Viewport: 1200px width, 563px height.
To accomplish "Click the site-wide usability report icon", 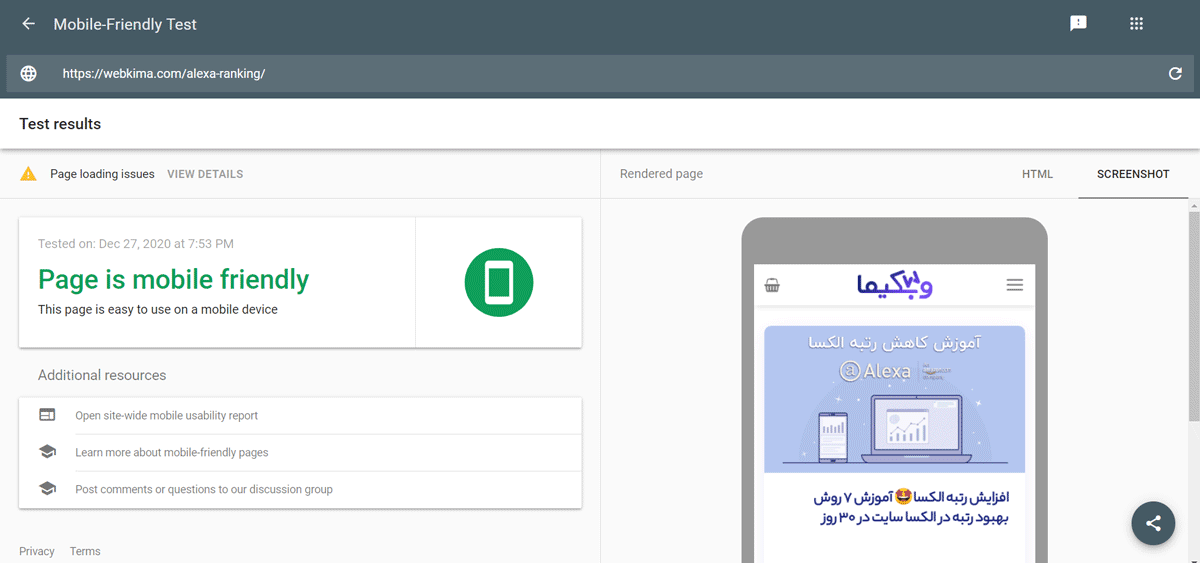I will [47, 415].
